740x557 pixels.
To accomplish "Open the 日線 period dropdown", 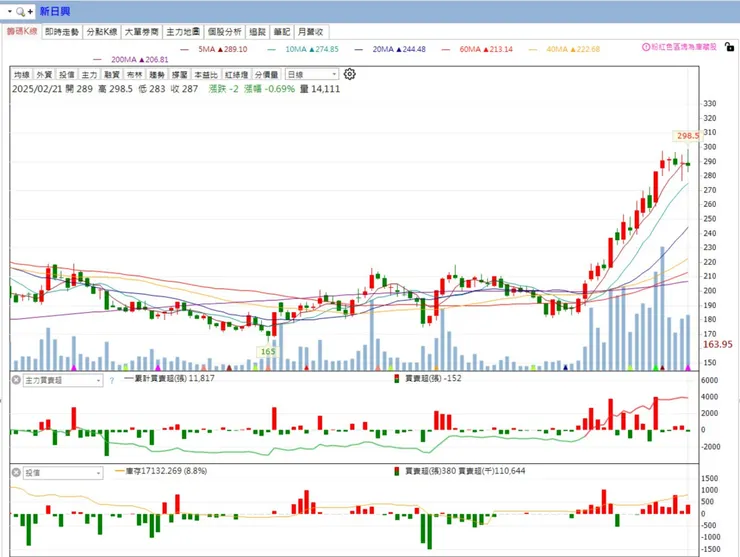I will pos(312,75).
